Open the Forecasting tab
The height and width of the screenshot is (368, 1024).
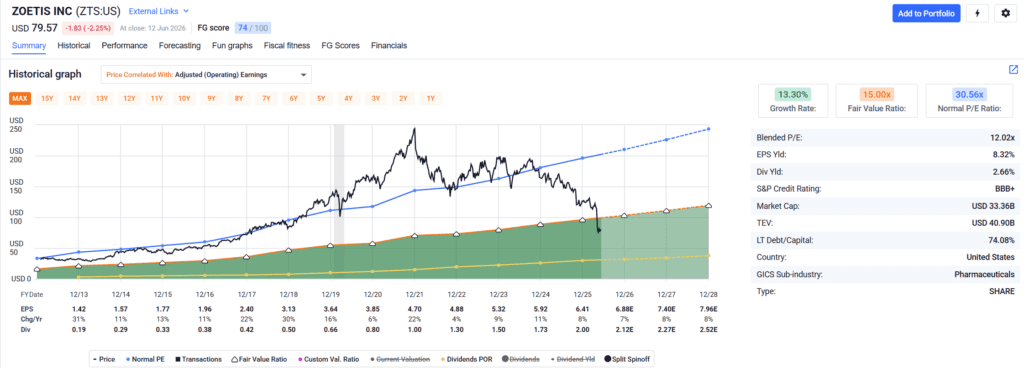(x=180, y=46)
